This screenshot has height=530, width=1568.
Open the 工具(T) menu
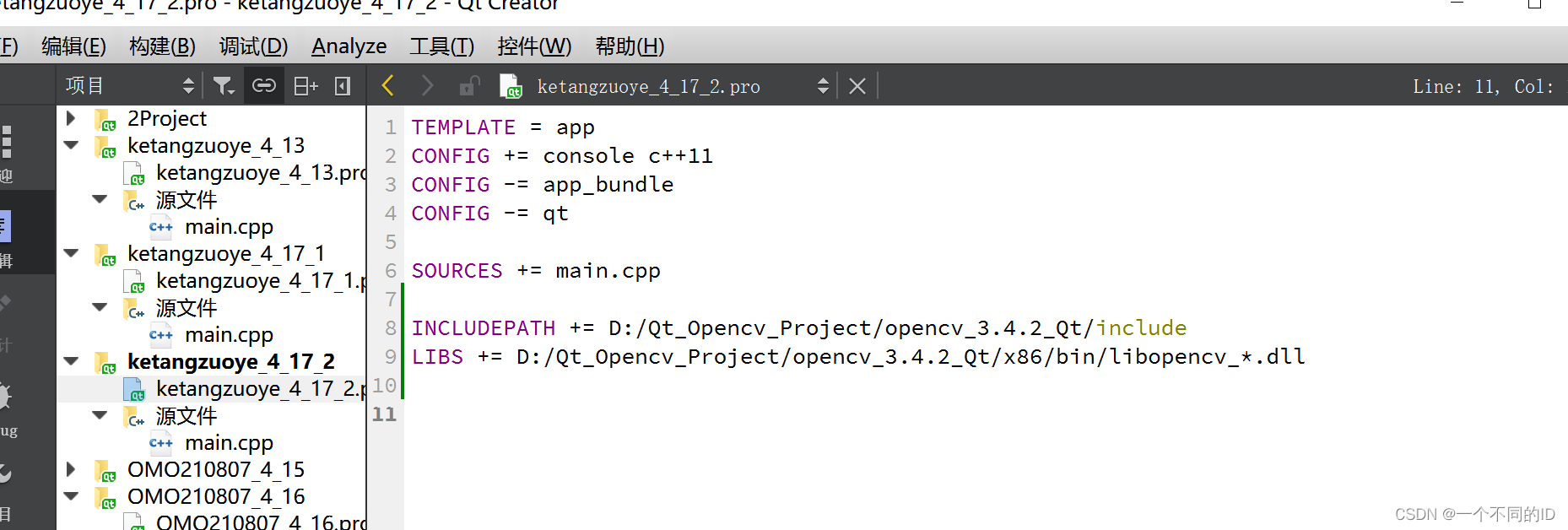[441, 46]
